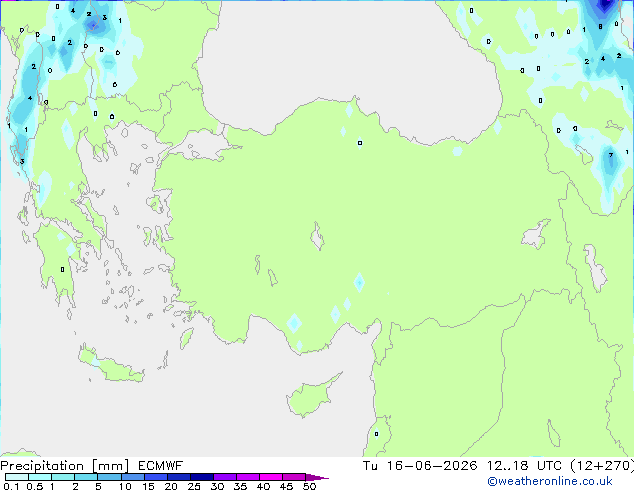Image resolution: width=634 pixels, height=490 pixels.
Task: Select the 2–5 mm light blue legend swatch
Action: click(86, 477)
